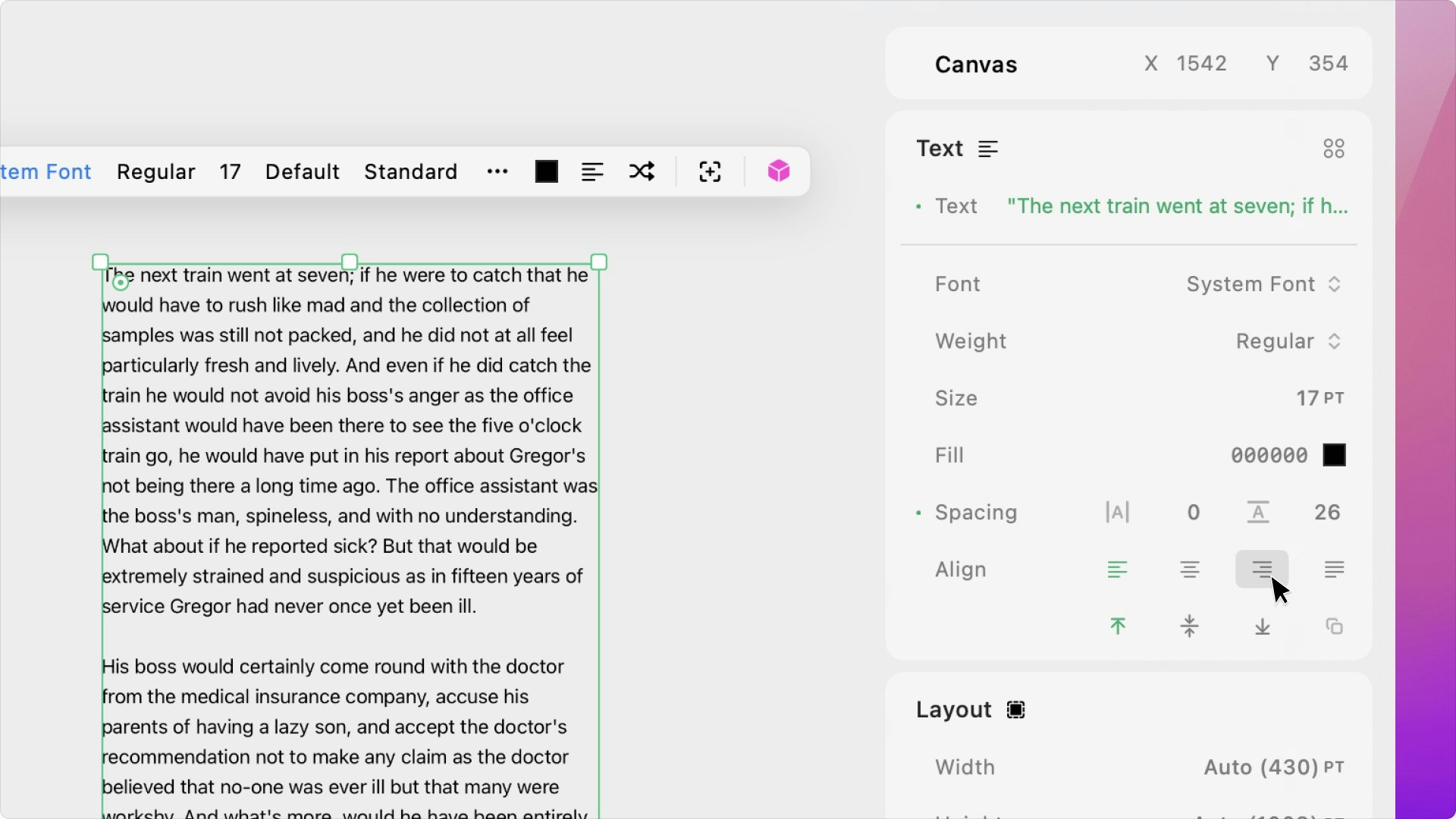Align text vertically to bottom

coord(1262,626)
